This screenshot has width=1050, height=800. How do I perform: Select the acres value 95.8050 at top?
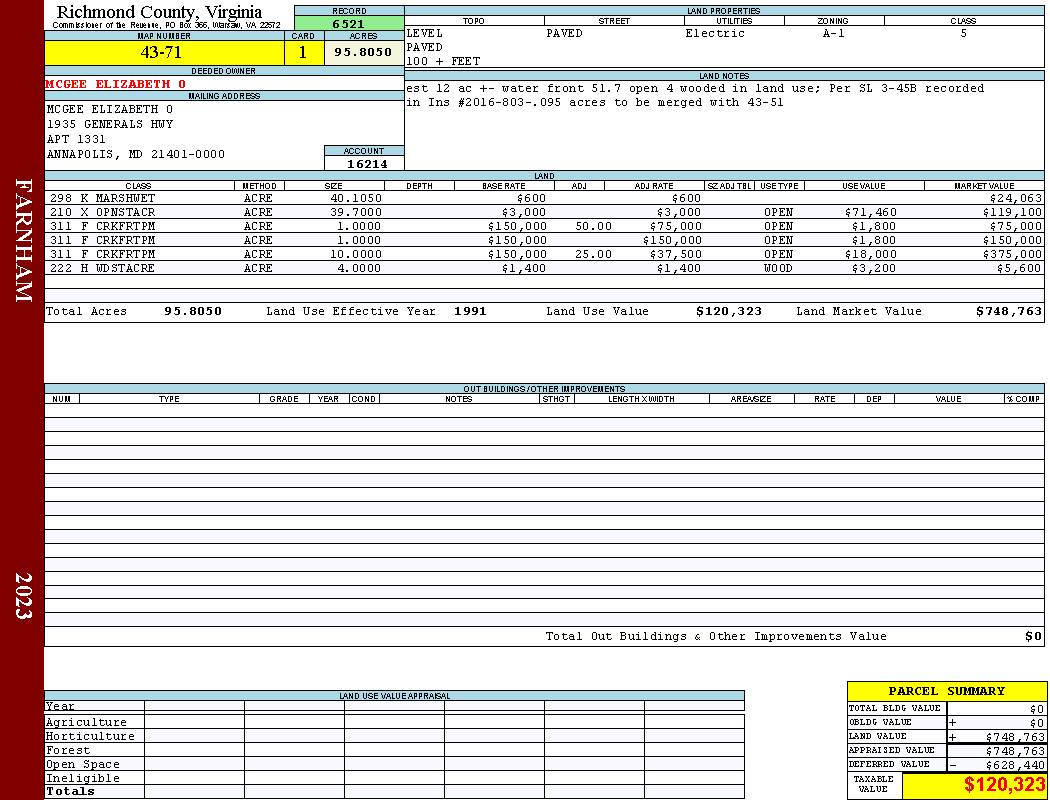pos(364,52)
